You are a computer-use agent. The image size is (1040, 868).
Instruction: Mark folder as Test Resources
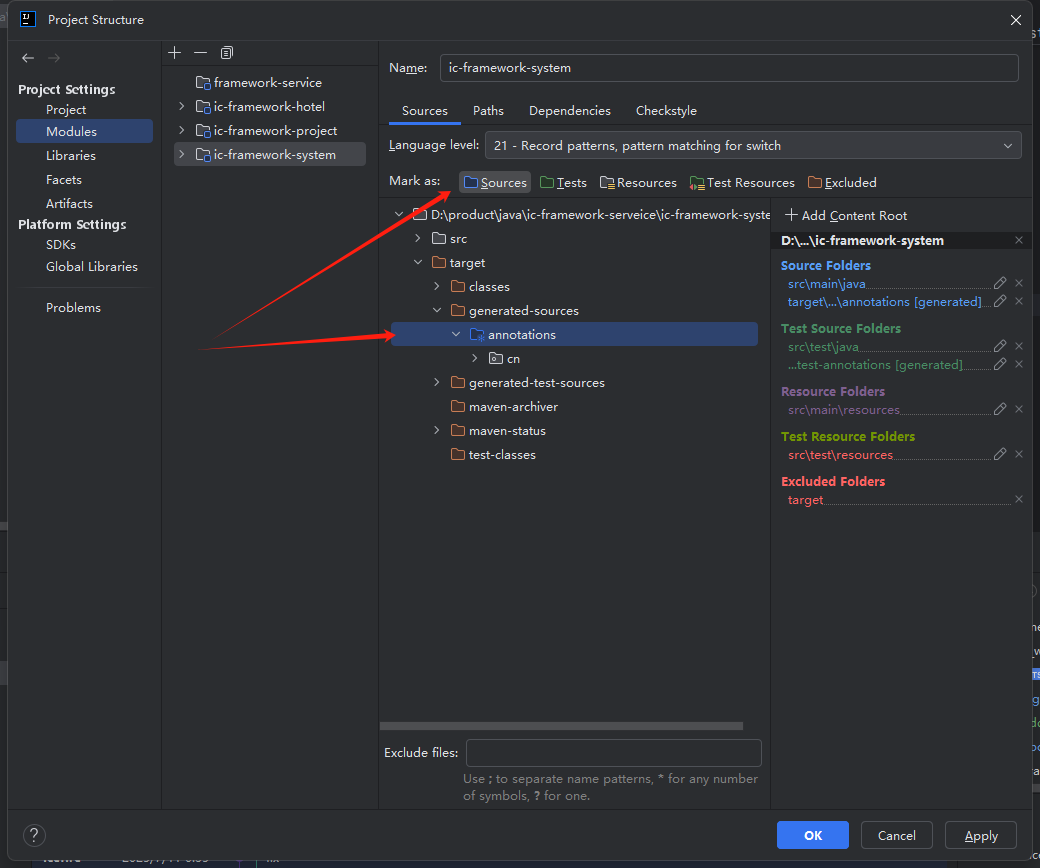tap(742, 183)
